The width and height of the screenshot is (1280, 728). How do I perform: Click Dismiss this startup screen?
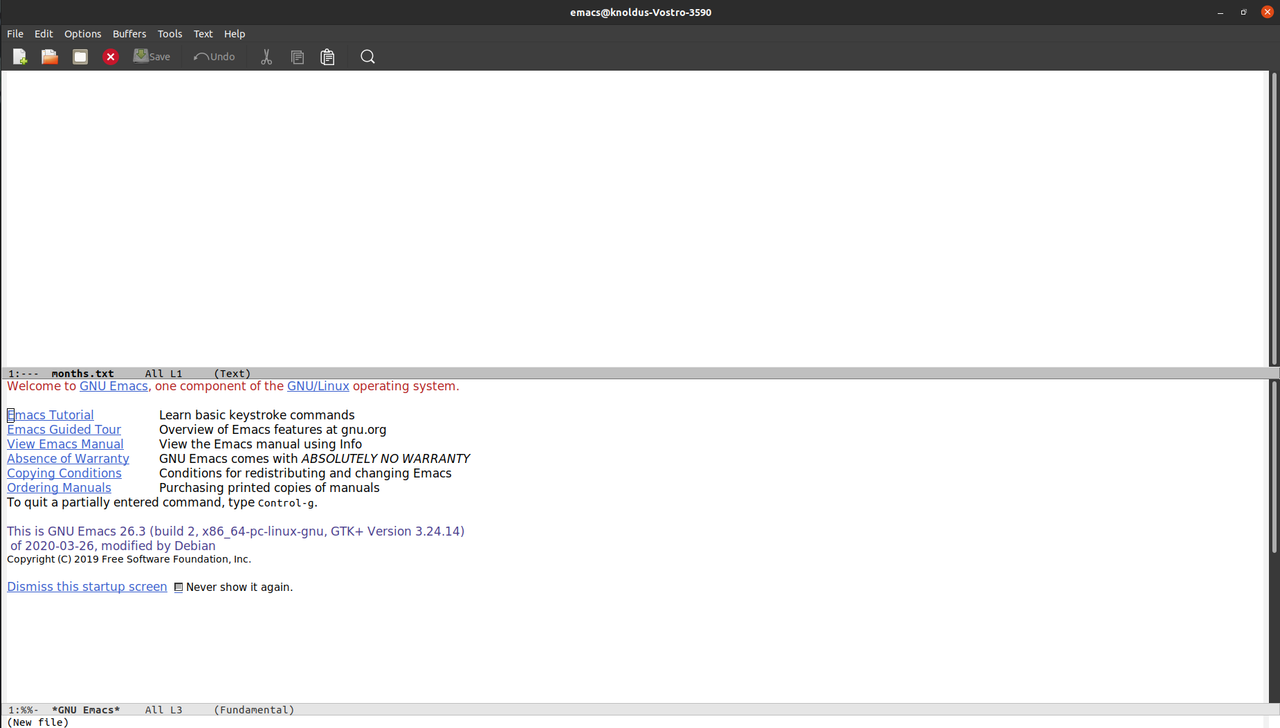click(x=87, y=587)
